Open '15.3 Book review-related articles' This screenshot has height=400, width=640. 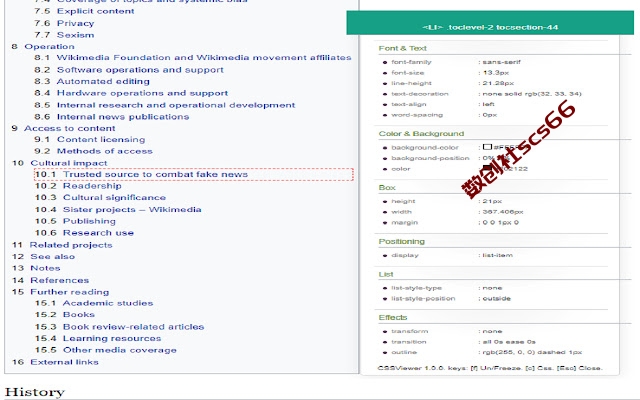pyautogui.click(x=119, y=327)
